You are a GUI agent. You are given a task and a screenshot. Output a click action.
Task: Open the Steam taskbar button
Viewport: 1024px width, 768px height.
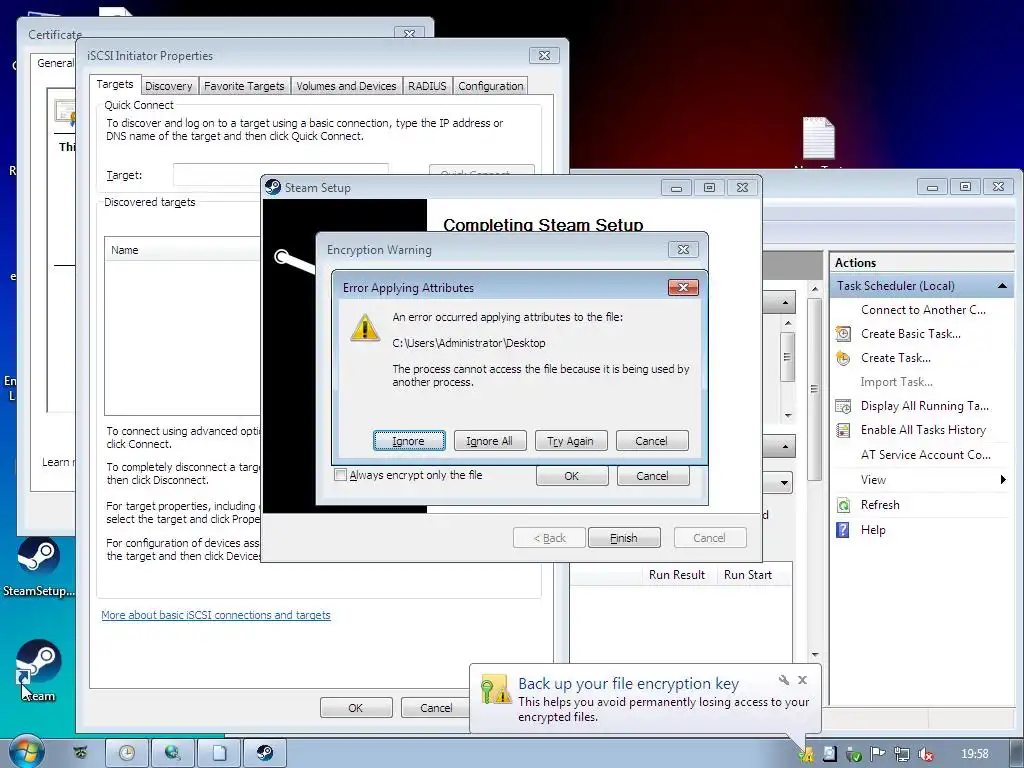pyautogui.click(x=265, y=753)
